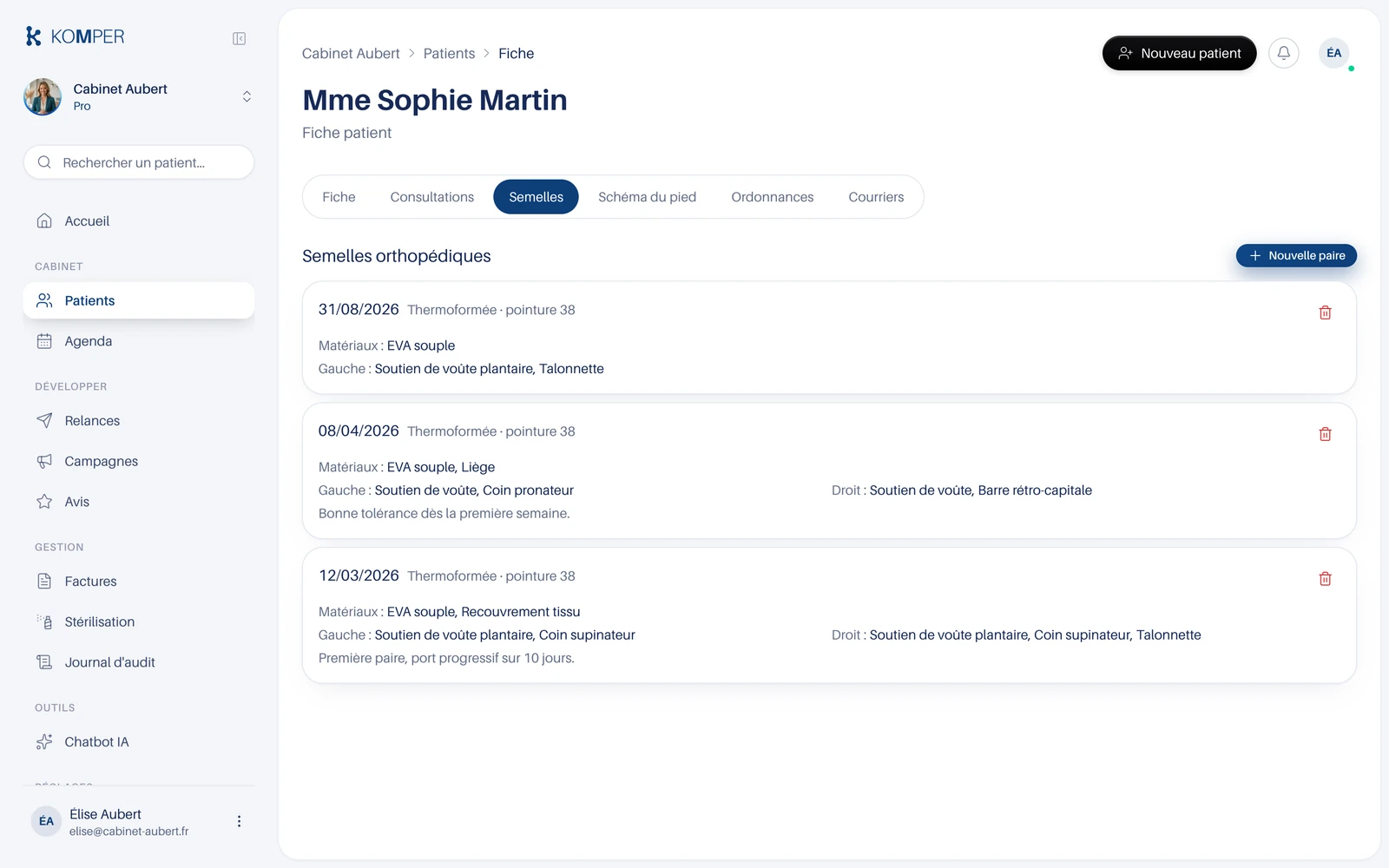Viewport: 1389px width, 868px height.
Task: Open Stérilisation page
Action: 139,621
